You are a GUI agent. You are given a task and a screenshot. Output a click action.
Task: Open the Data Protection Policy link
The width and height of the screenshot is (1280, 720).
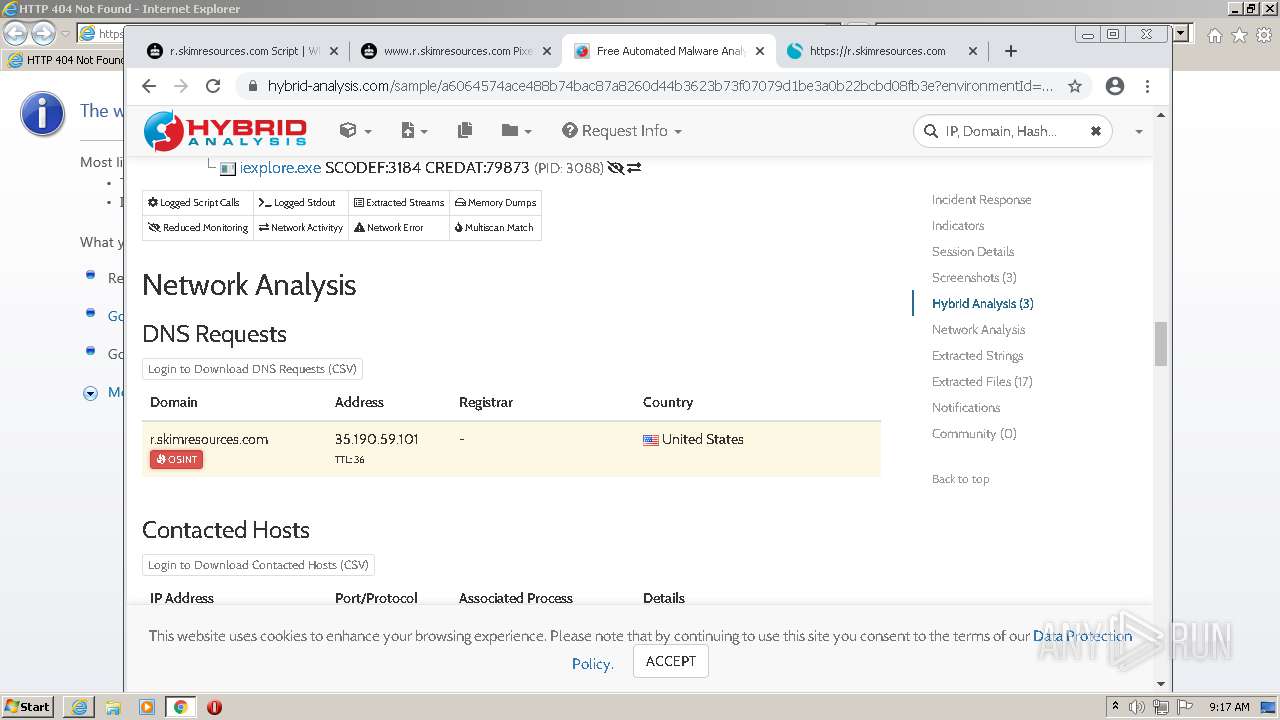pyautogui.click(x=1083, y=636)
